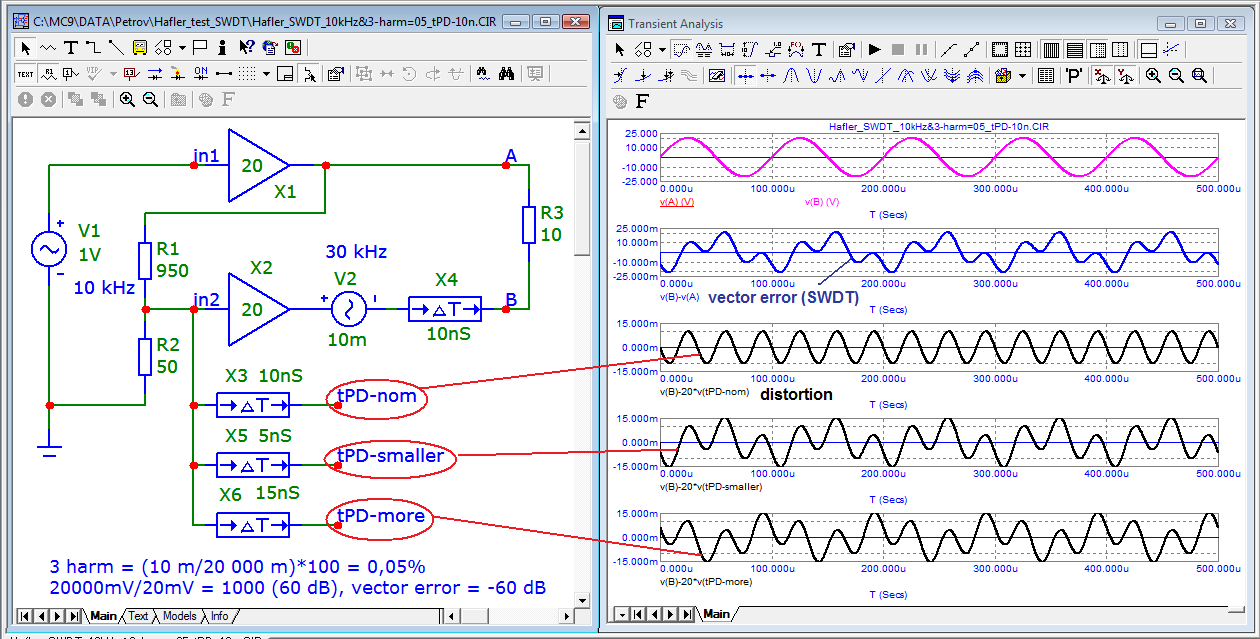Click the Info tool icon
Viewport: 1260px width, 639px height.
pos(221,48)
